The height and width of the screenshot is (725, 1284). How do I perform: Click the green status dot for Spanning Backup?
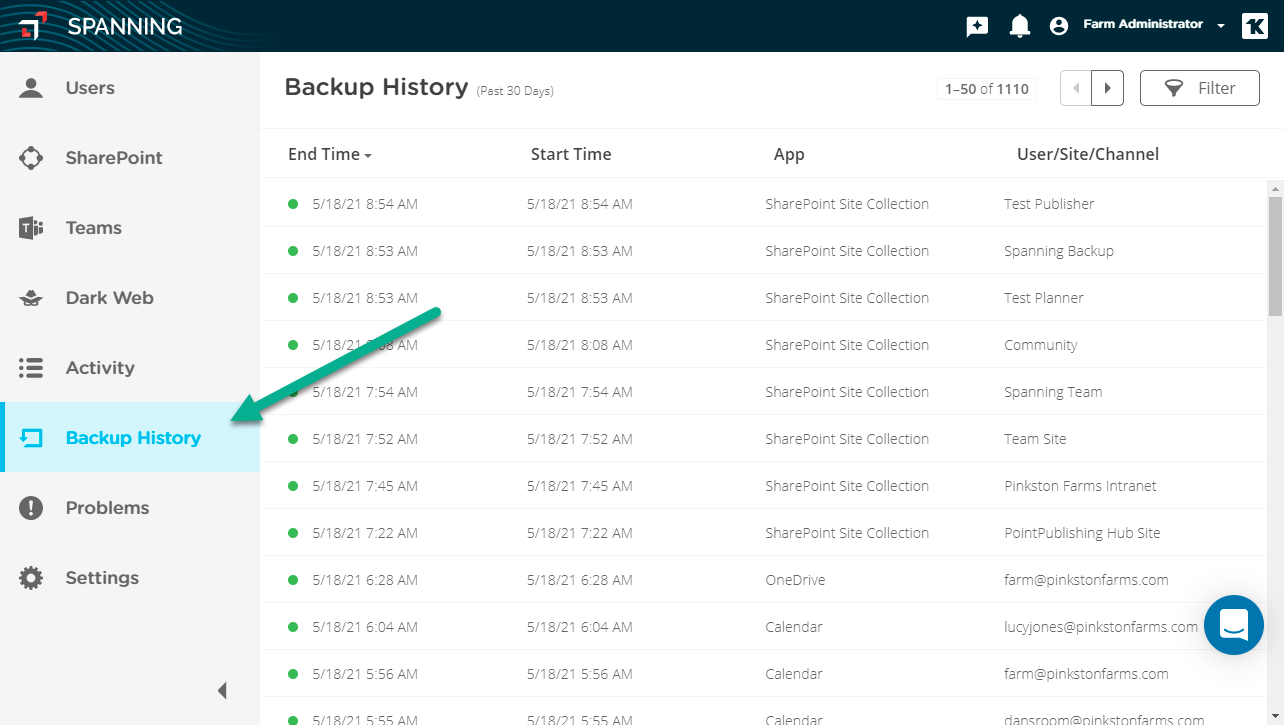pos(293,251)
